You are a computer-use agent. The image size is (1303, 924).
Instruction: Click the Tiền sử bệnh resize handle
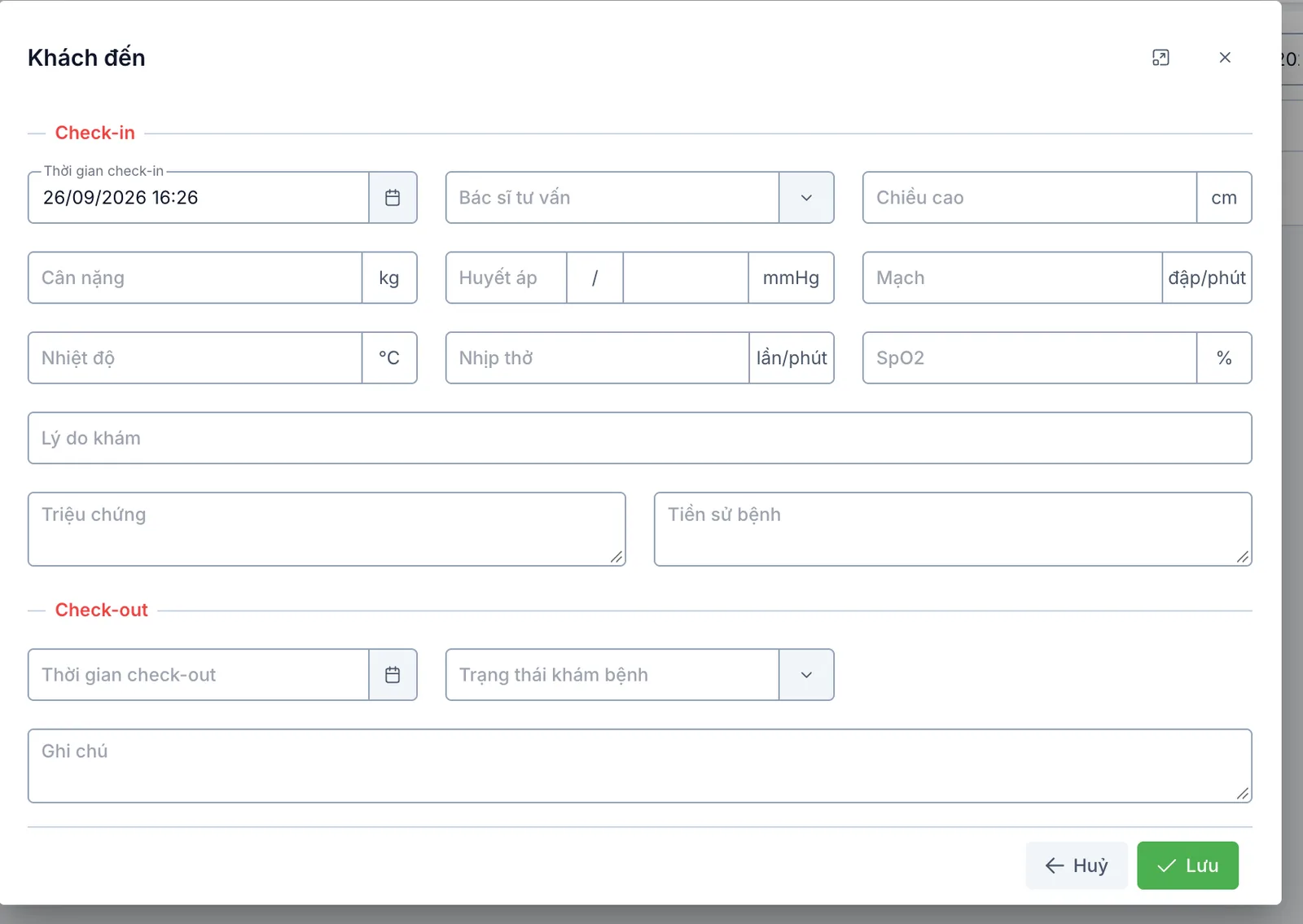pyautogui.click(x=1243, y=557)
